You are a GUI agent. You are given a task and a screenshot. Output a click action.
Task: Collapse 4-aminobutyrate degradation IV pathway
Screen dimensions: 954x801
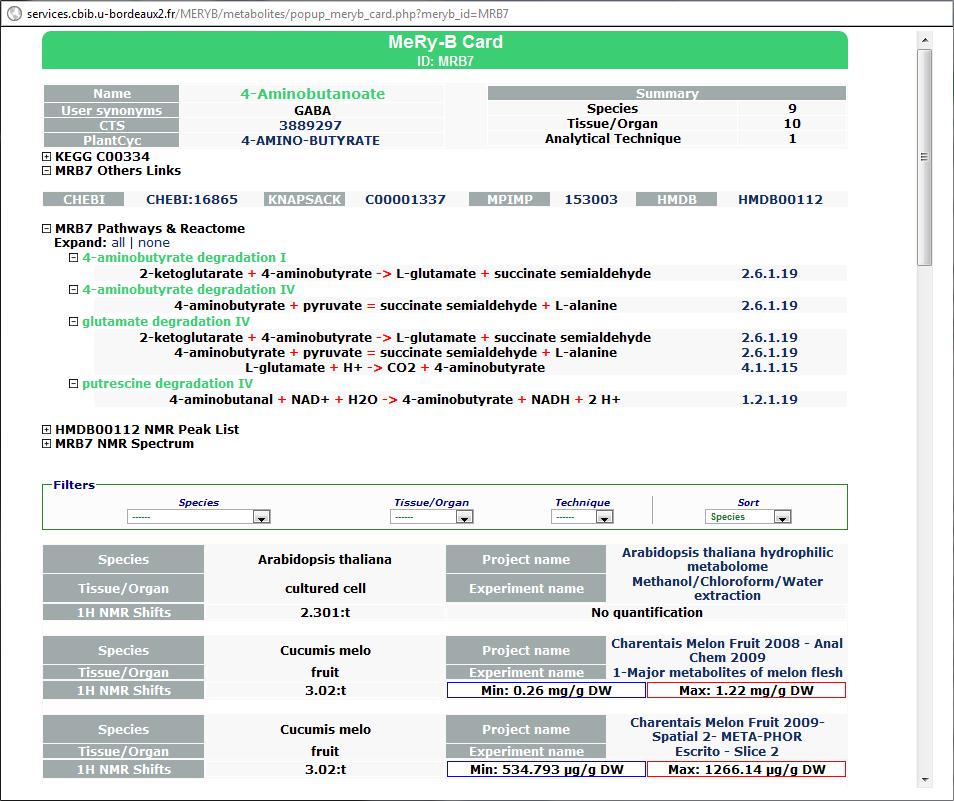click(74, 290)
